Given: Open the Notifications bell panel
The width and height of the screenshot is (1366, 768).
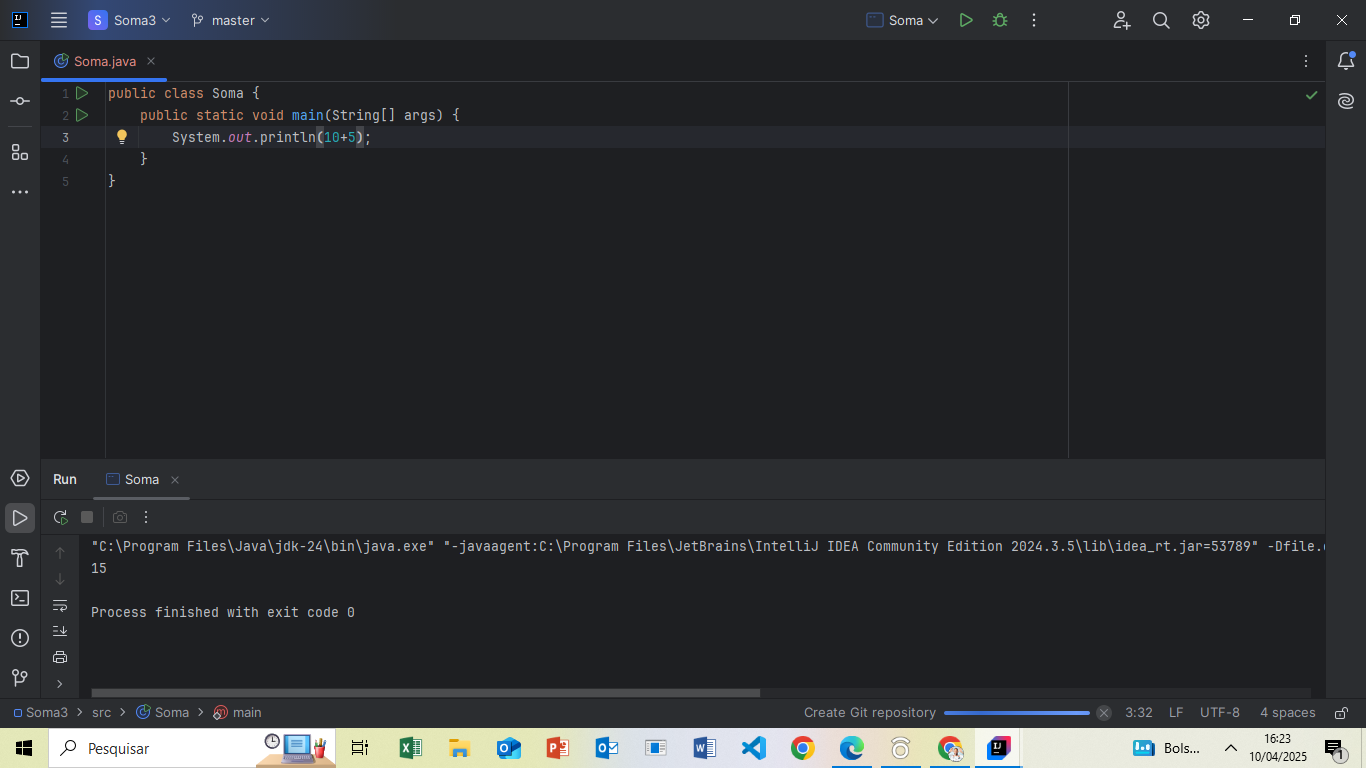Looking at the screenshot, I should tap(1346, 61).
